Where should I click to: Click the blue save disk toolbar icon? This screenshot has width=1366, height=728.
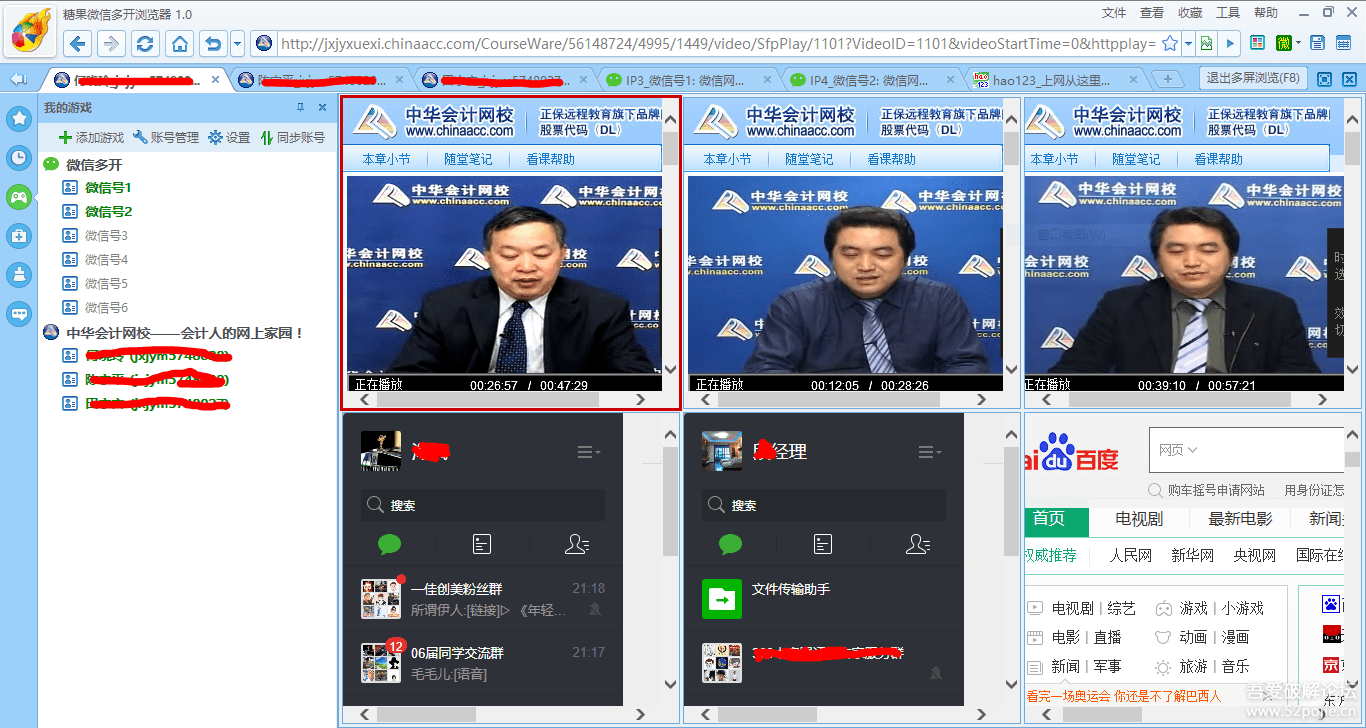pyautogui.click(x=1317, y=42)
